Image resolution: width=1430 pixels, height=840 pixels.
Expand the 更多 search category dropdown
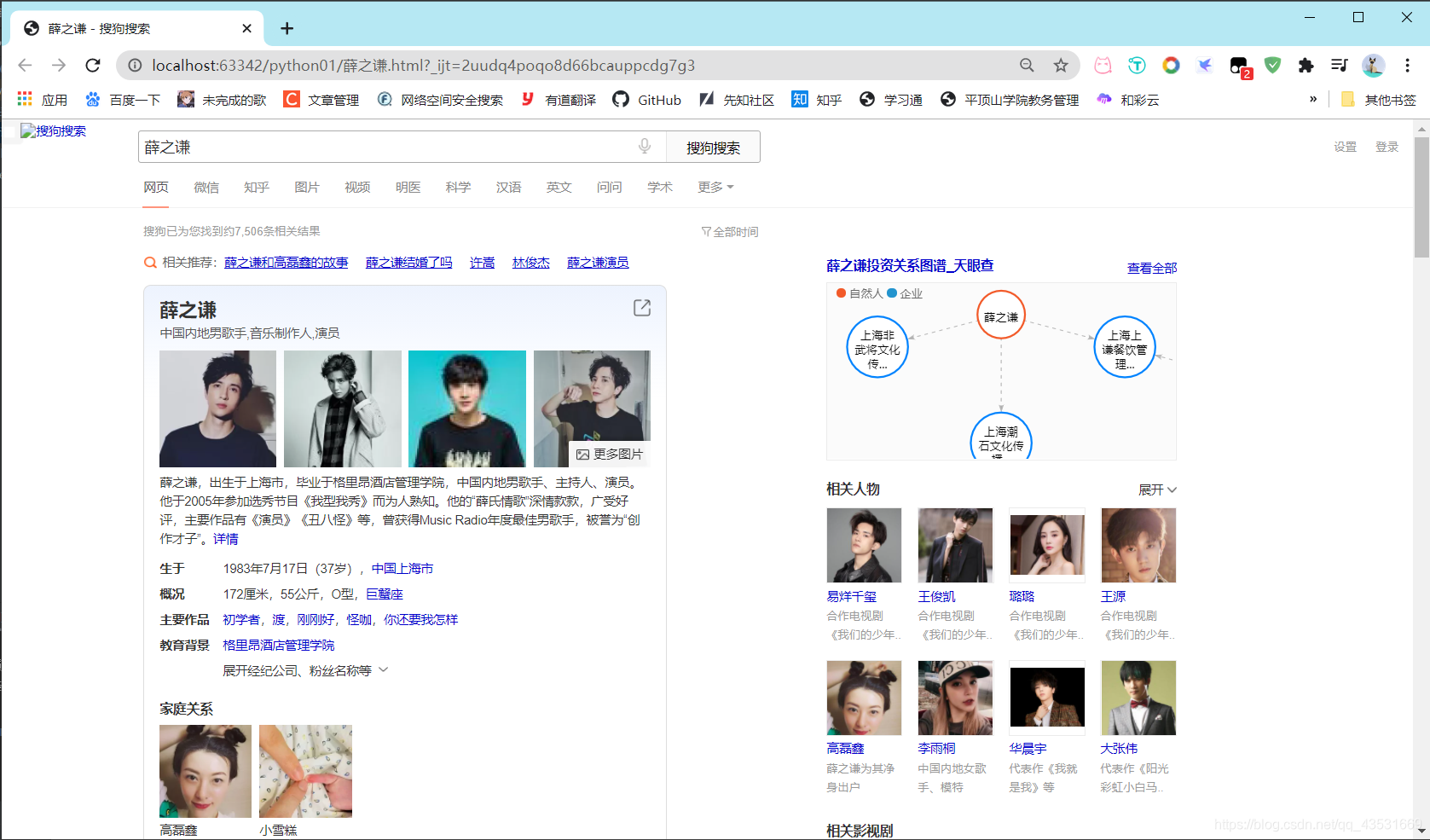point(715,187)
